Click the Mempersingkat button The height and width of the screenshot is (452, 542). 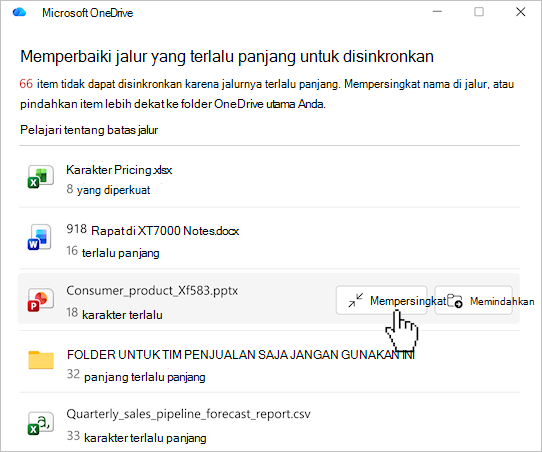click(x=382, y=300)
